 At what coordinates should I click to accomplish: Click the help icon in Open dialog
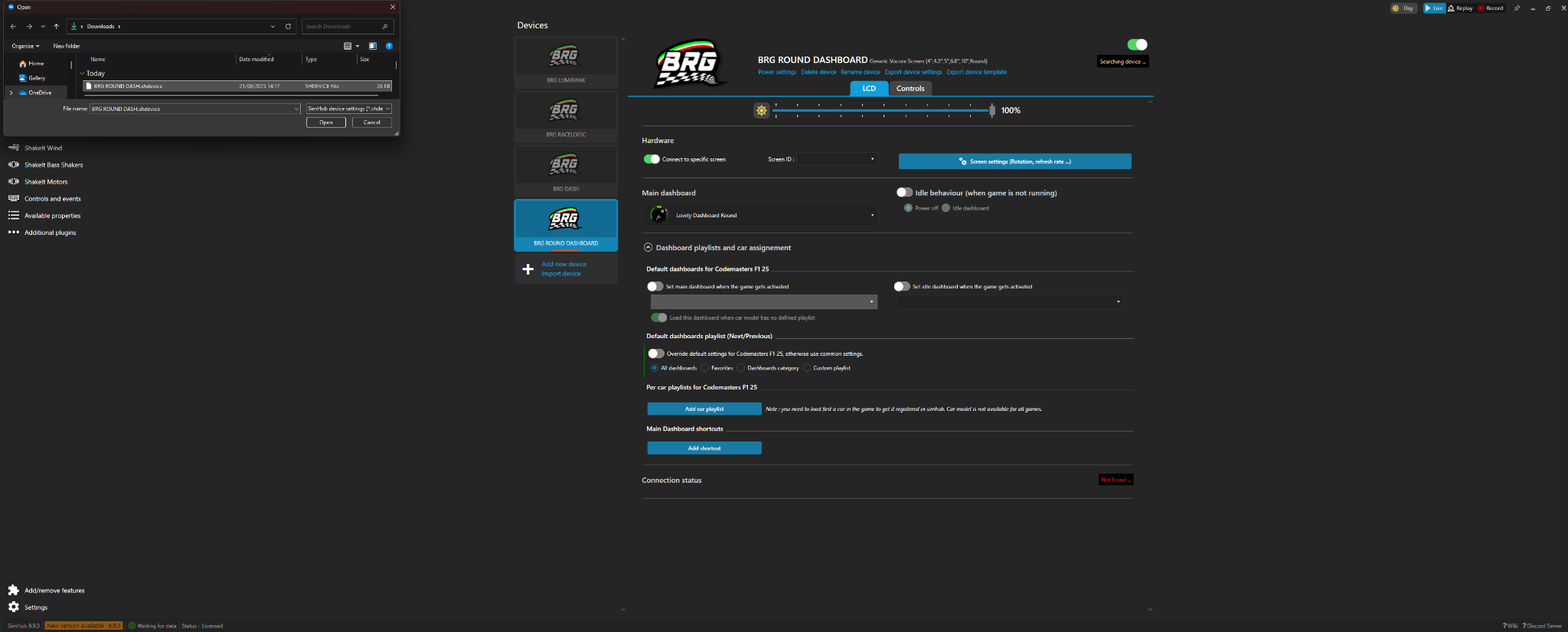[x=389, y=46]
